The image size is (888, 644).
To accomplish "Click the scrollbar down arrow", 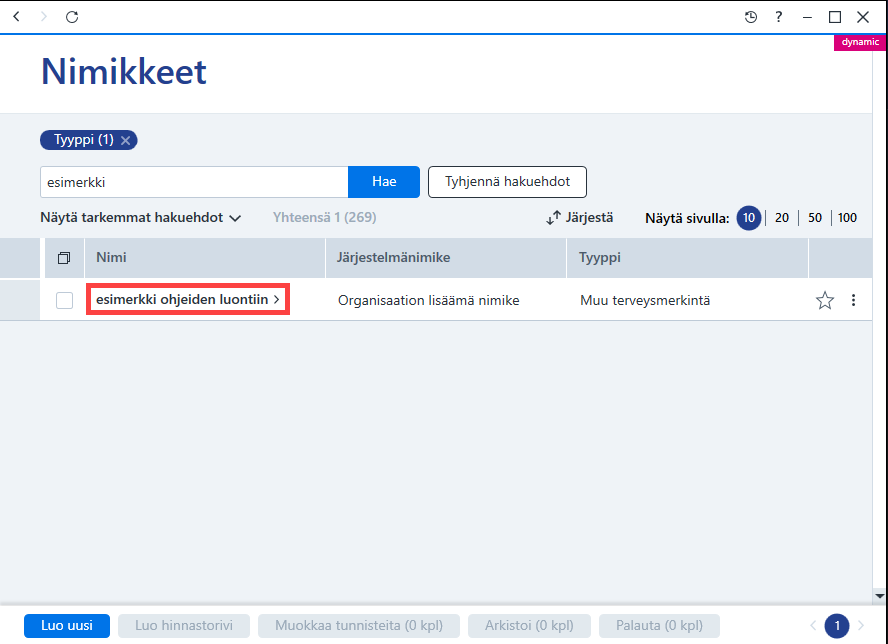I will click(880, 596).
